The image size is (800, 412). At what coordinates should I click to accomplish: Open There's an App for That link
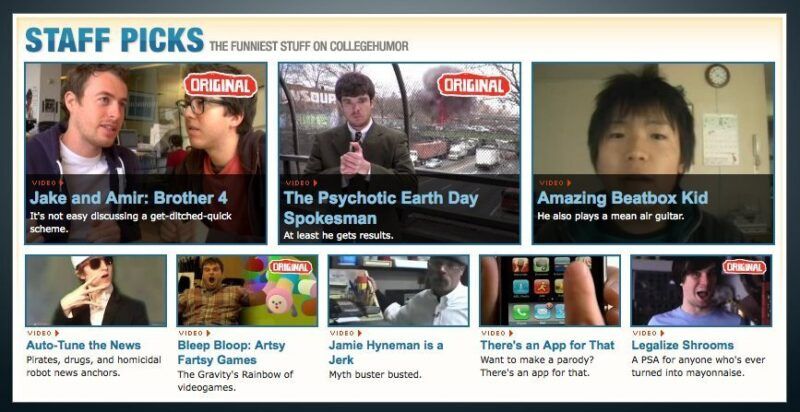point(547,345)
